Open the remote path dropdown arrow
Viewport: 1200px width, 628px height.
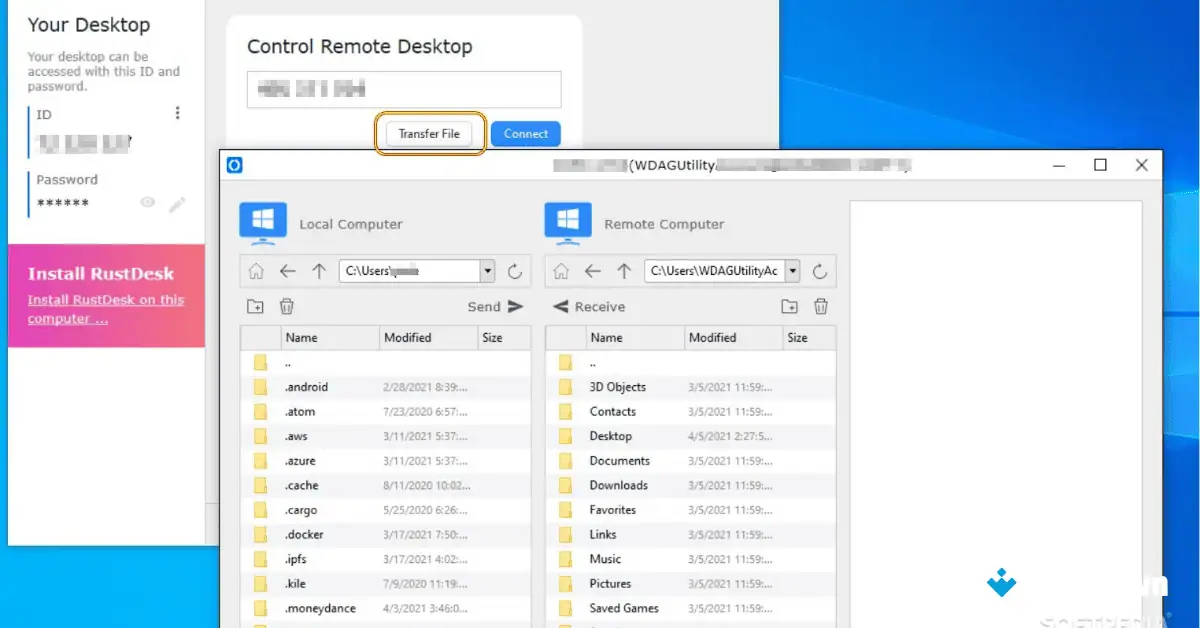coord(792,270)
